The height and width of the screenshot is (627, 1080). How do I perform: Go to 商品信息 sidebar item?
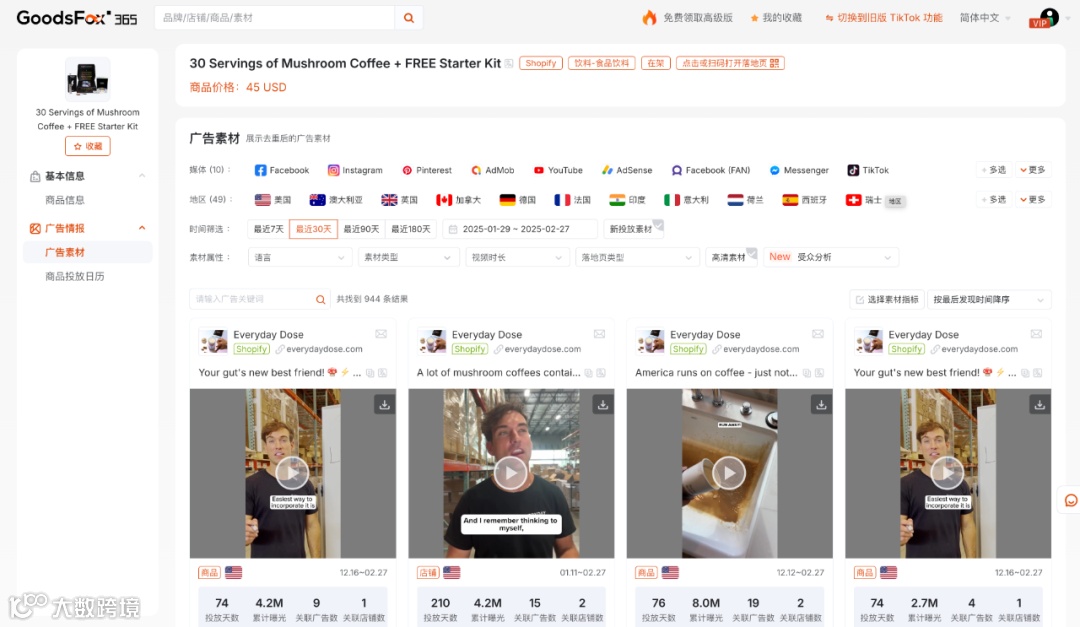point(65,200)
